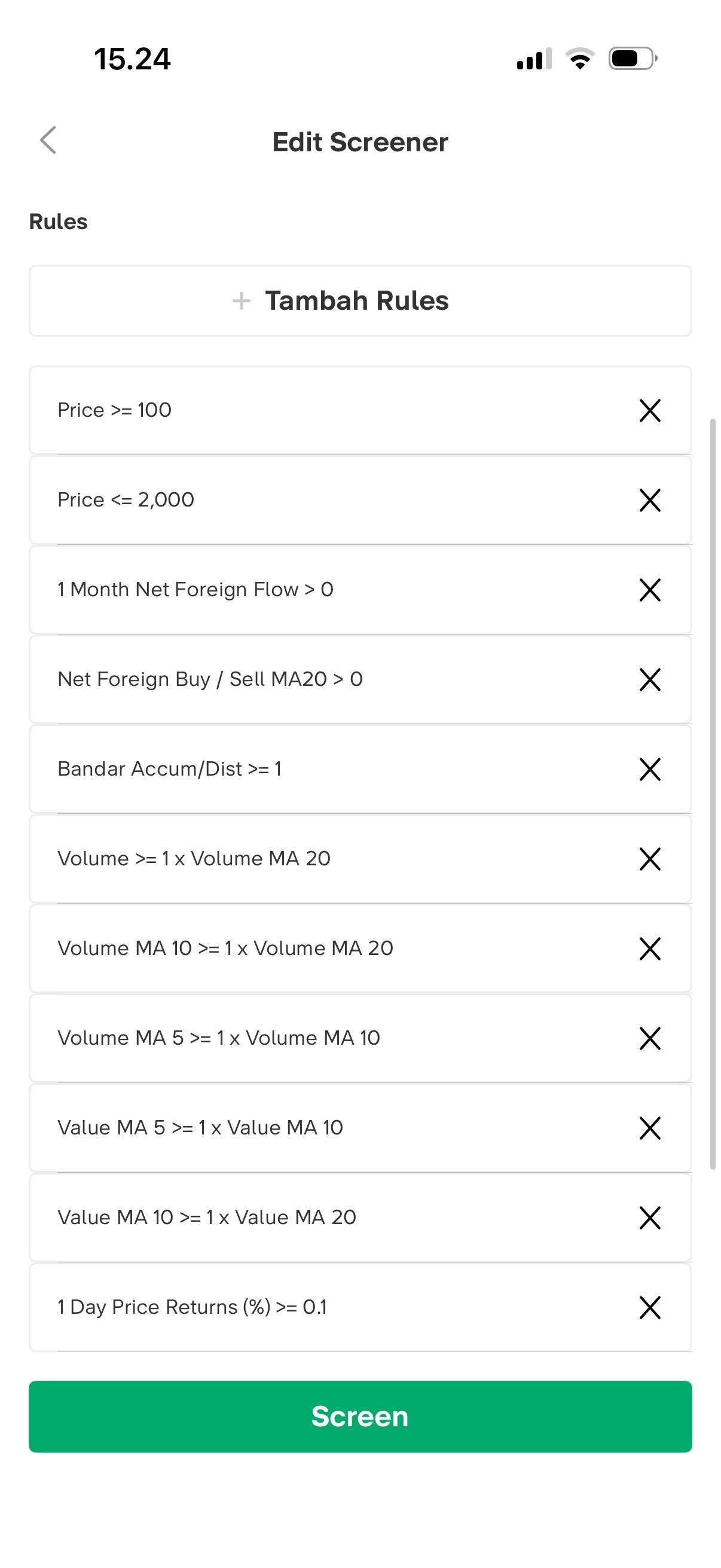Remove 1 Month Net Foreign Flow rule
This screenshot has width=721, height=1568.
pyautogui.click(x=650, y=589)
